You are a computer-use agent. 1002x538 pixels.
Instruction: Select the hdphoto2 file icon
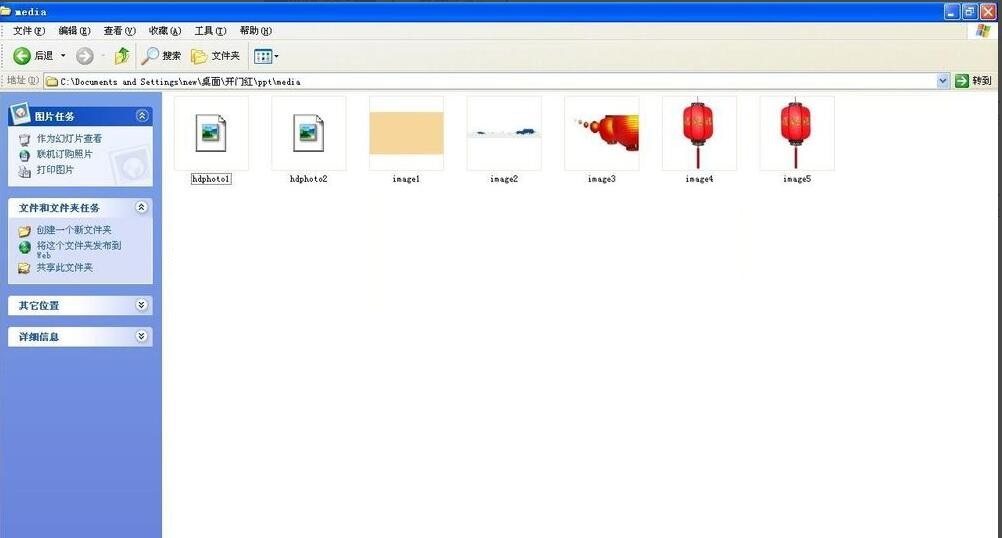(x=308, y=134)
